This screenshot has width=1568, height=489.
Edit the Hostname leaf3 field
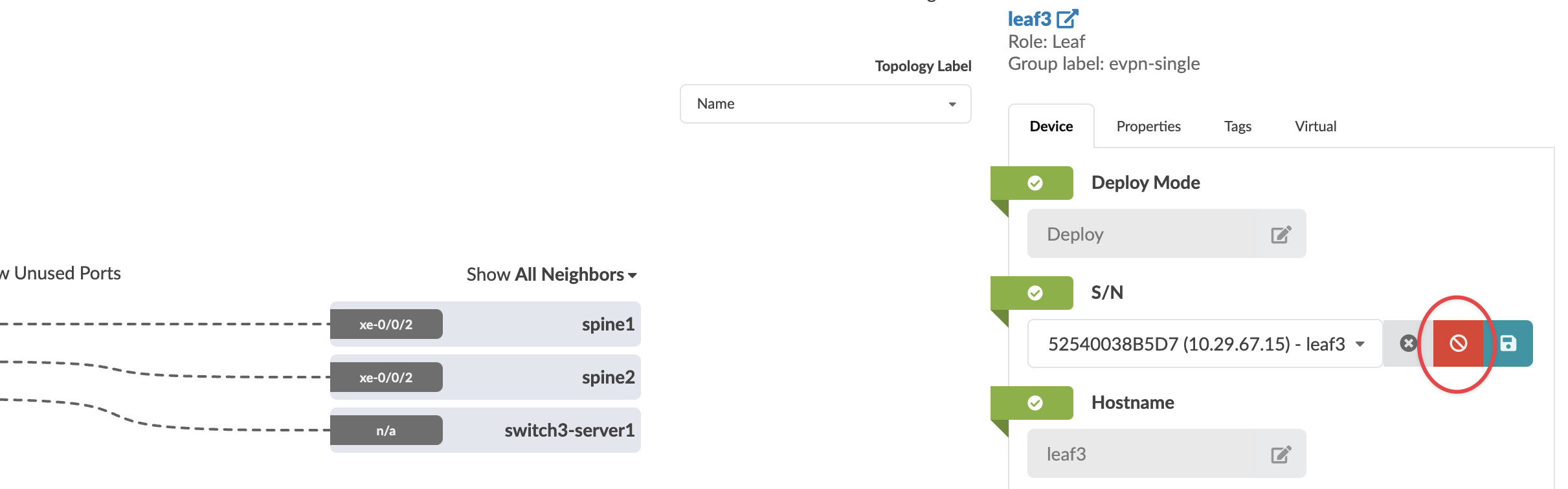[1281, 454]
